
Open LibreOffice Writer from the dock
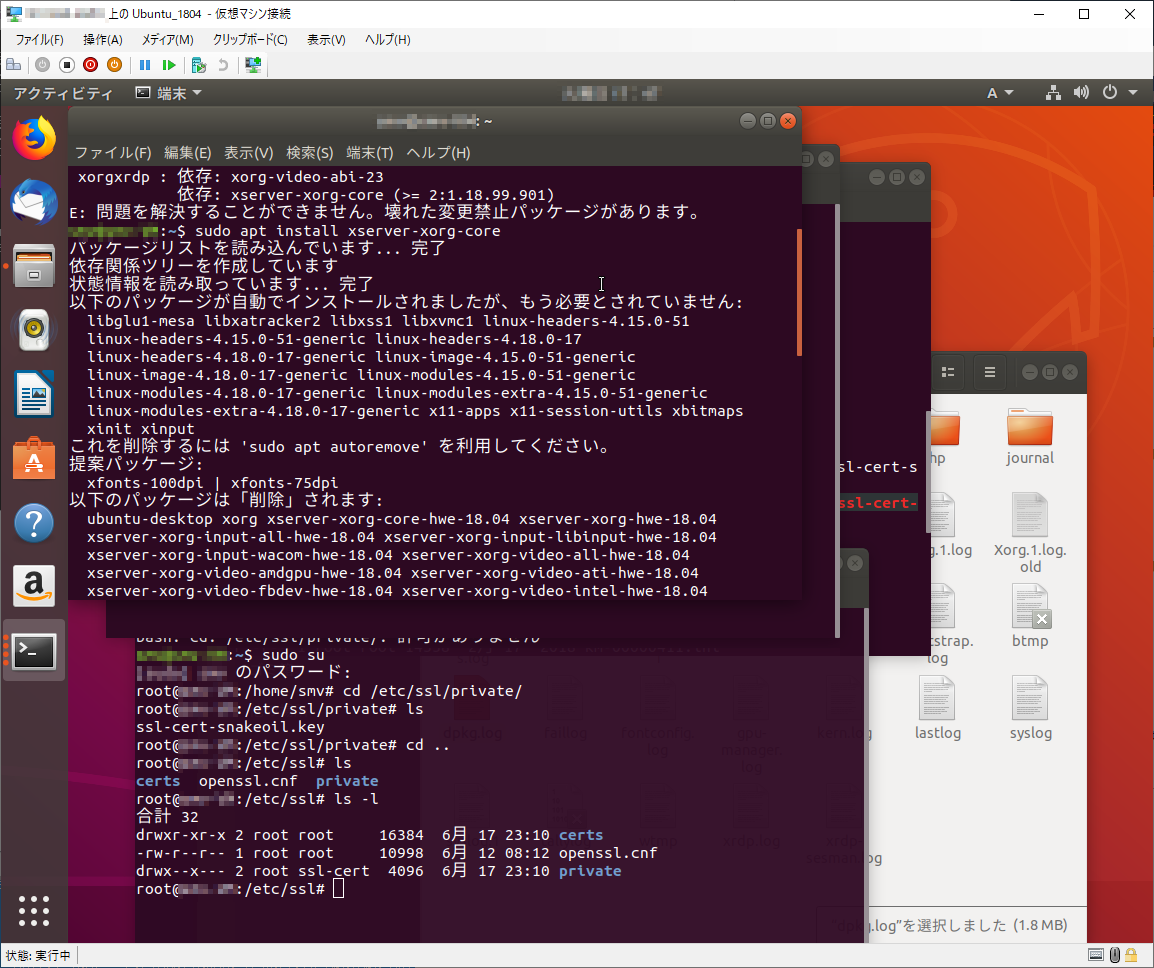click(x=34, y=393)
